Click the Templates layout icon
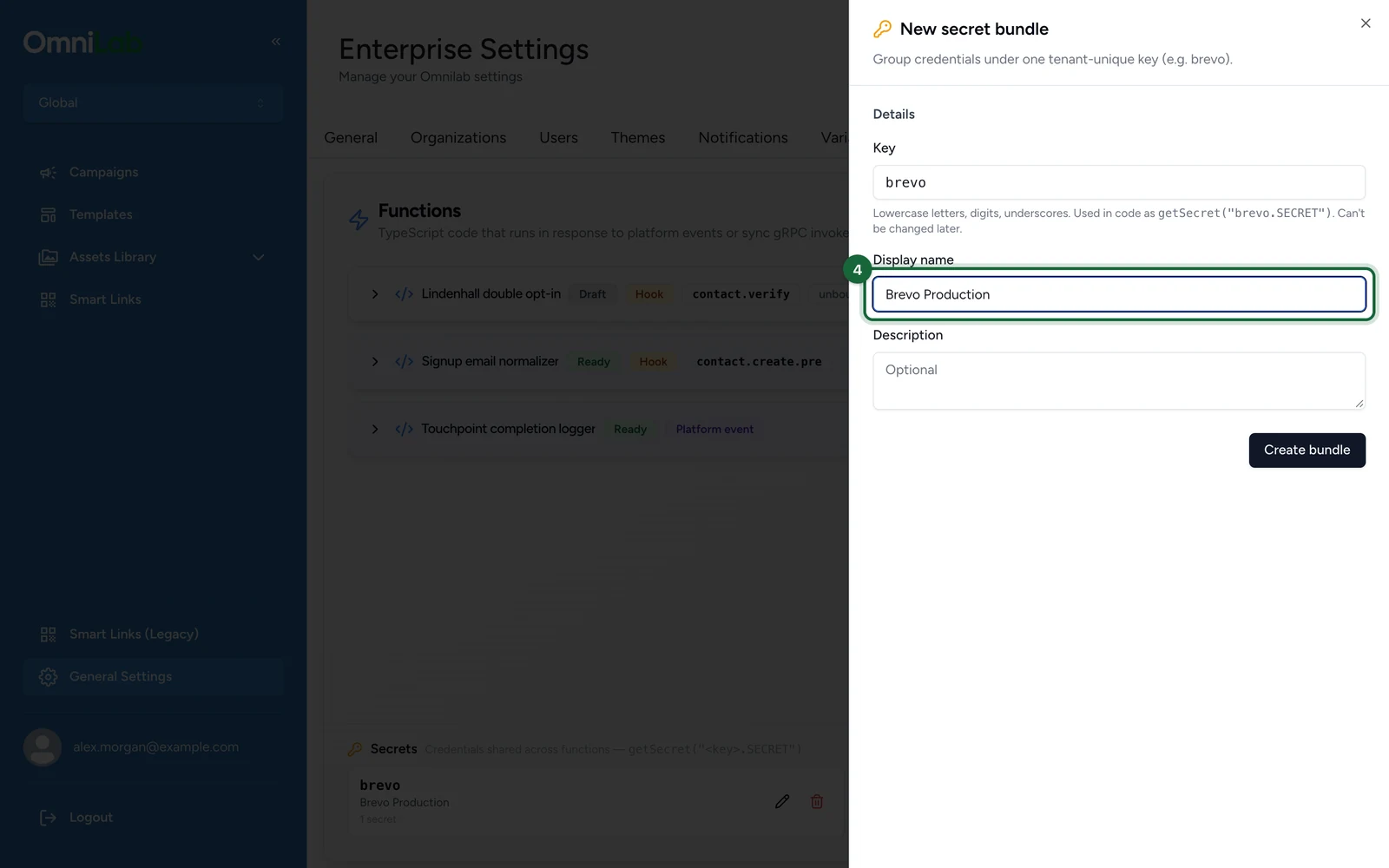 coord(48,214)
